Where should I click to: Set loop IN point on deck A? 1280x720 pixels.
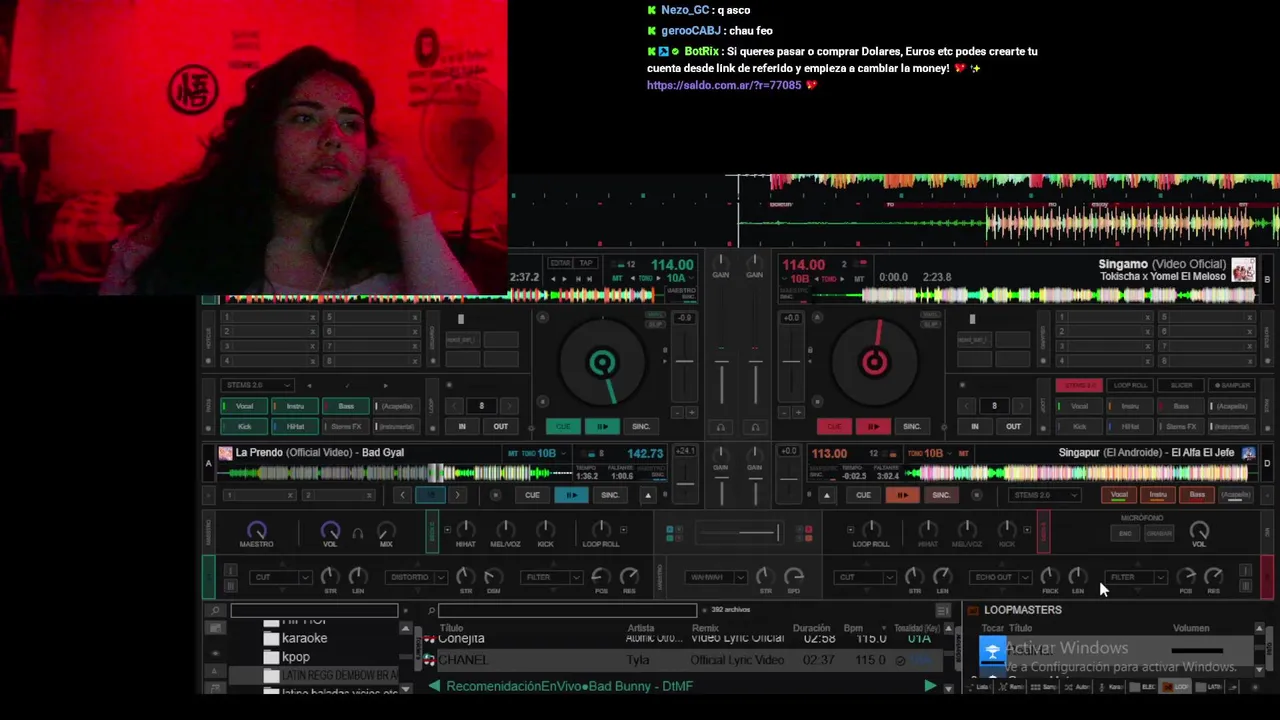462,426
